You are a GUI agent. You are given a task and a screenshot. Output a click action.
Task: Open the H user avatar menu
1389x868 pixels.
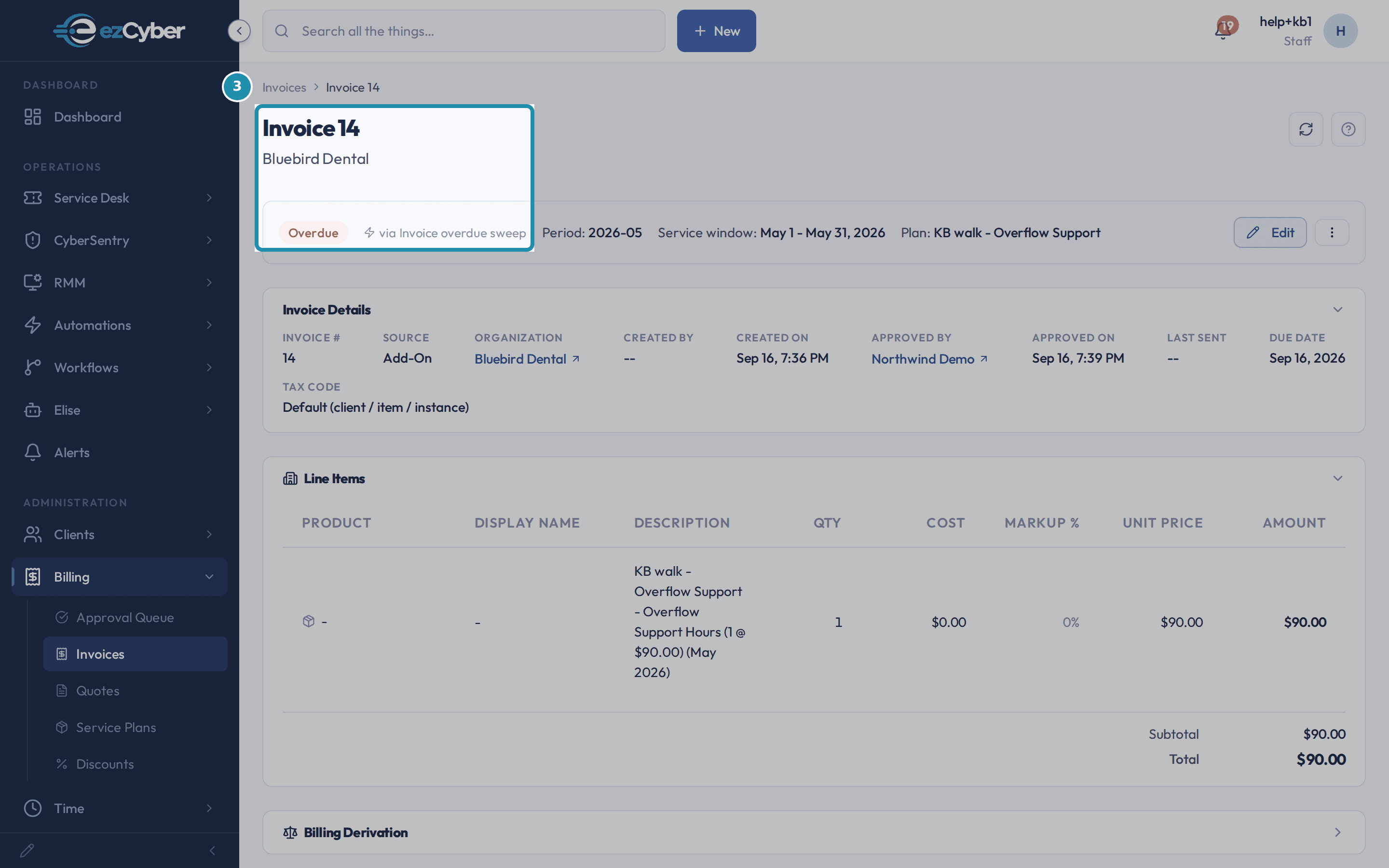[1340, 31]
